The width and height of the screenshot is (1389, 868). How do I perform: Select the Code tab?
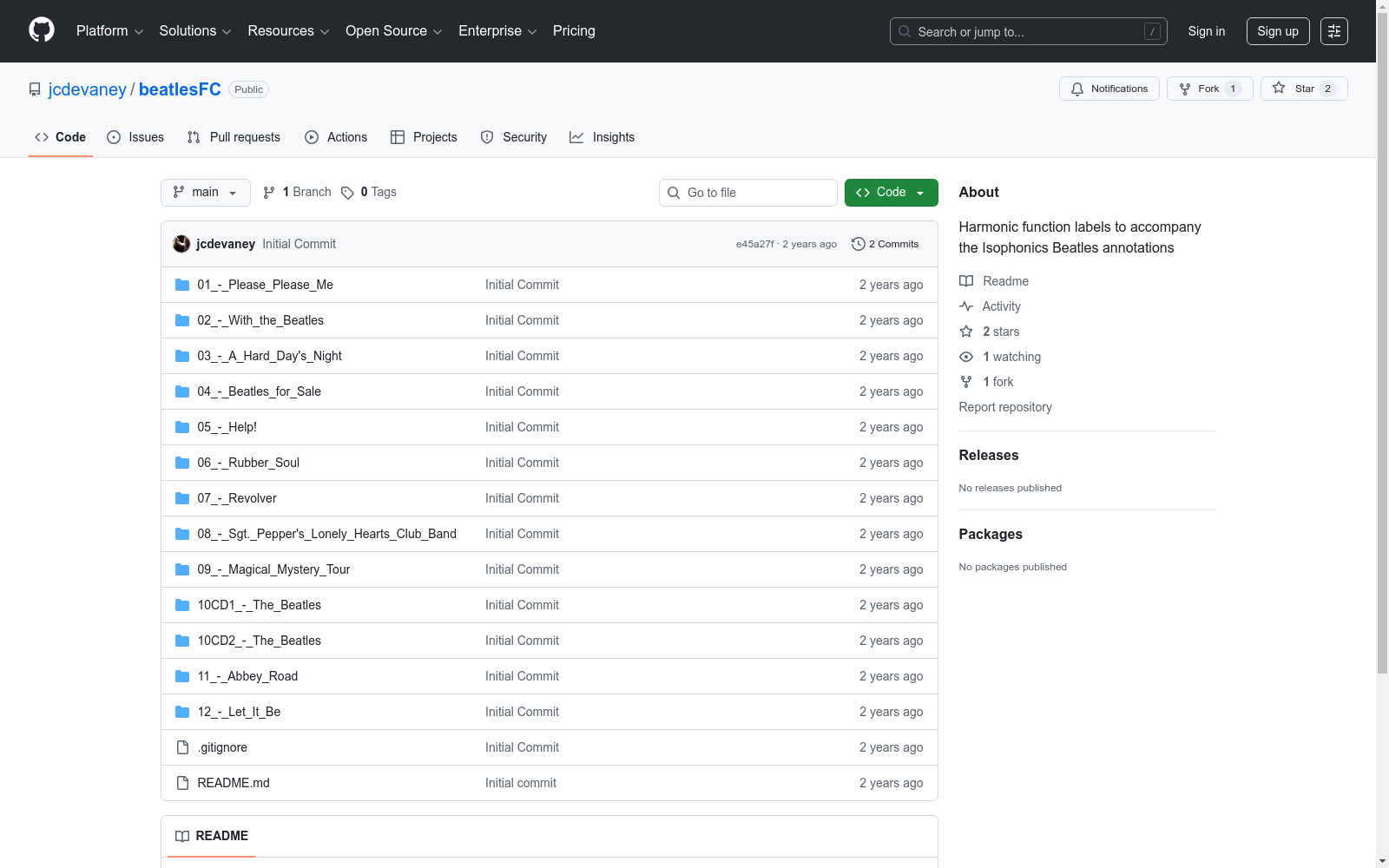pos(61,137)
